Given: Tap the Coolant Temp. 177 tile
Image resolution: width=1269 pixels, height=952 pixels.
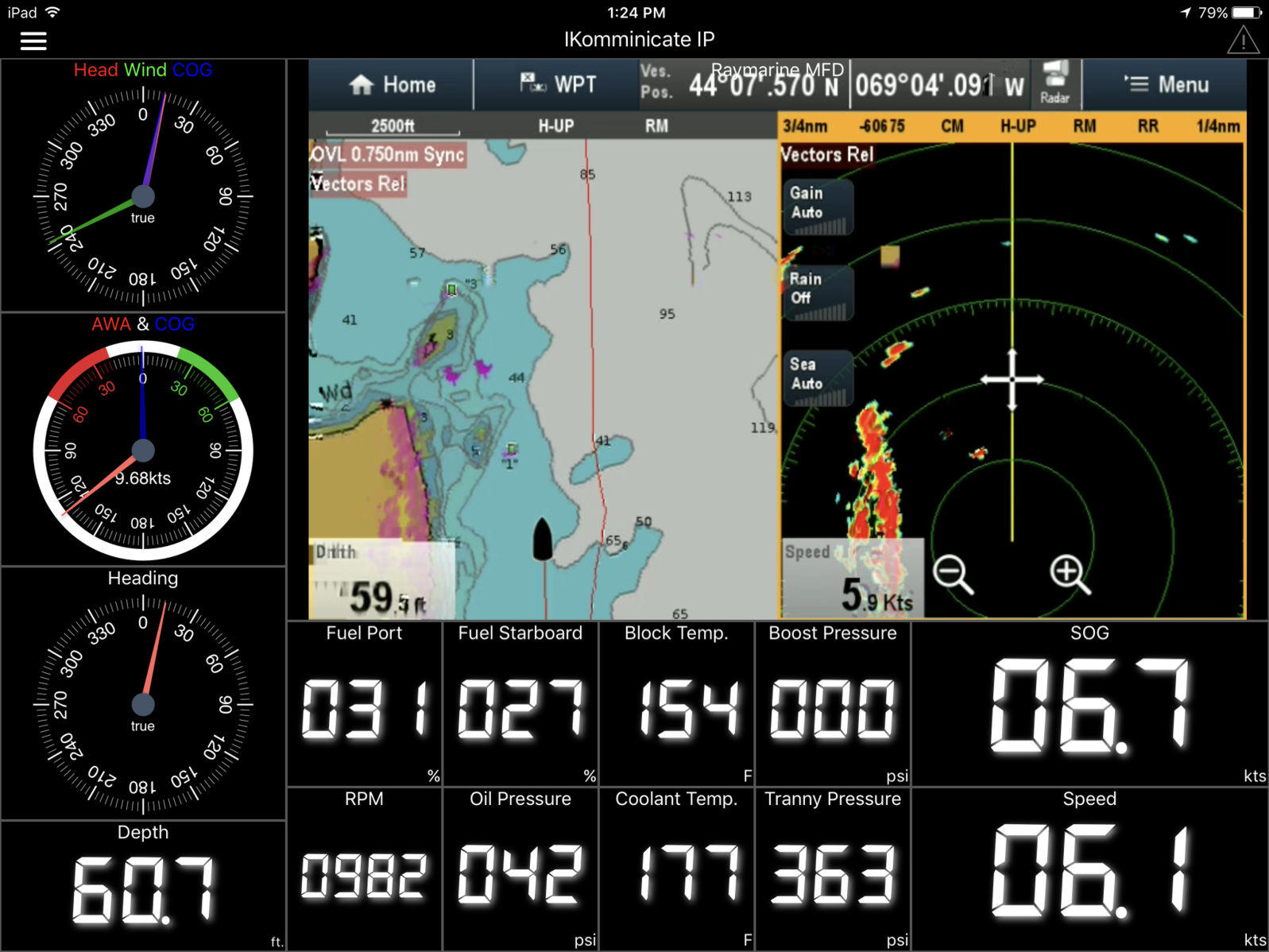Looking at the screenshot, I should coord(676,869).
